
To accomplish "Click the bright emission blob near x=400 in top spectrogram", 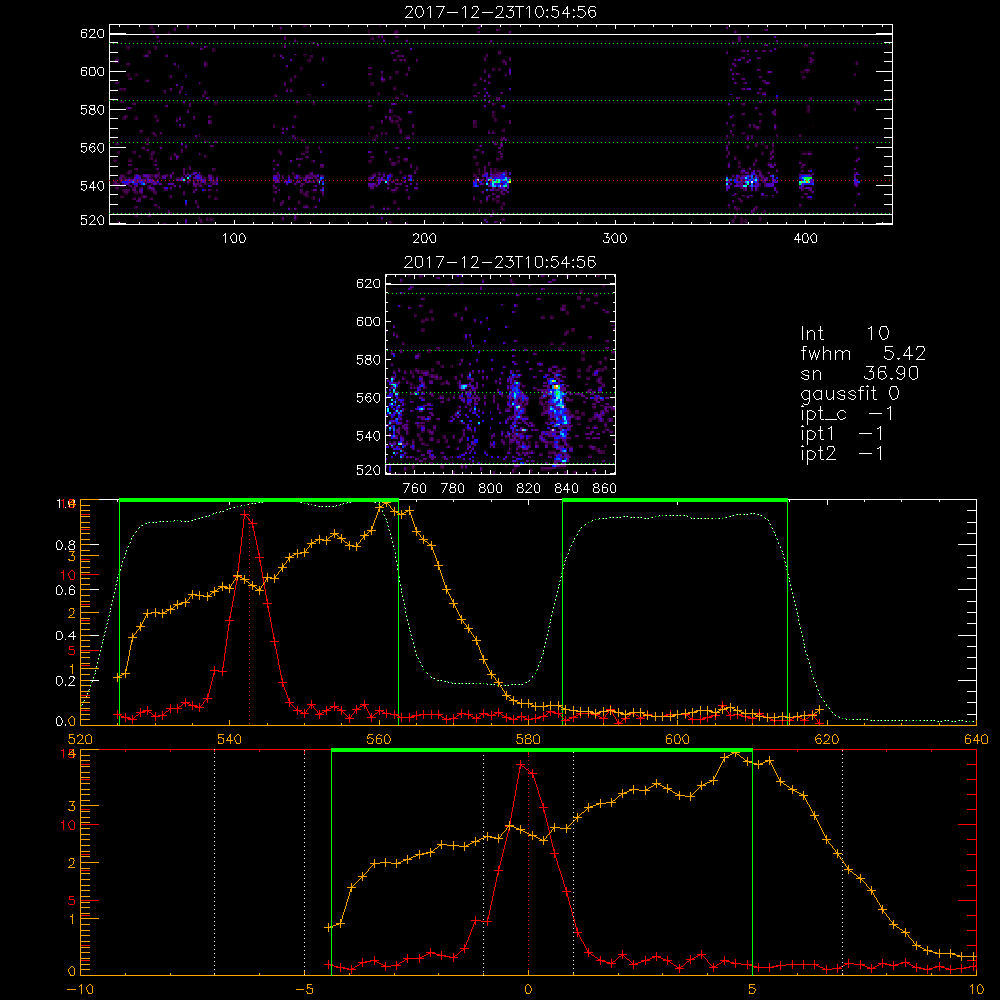I will 806,180.
